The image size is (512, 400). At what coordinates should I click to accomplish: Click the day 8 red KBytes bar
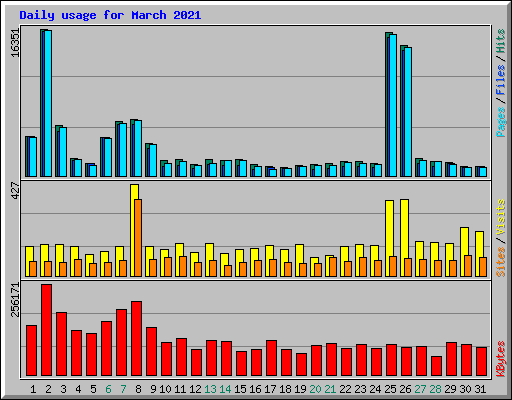[x=136, y=339]
